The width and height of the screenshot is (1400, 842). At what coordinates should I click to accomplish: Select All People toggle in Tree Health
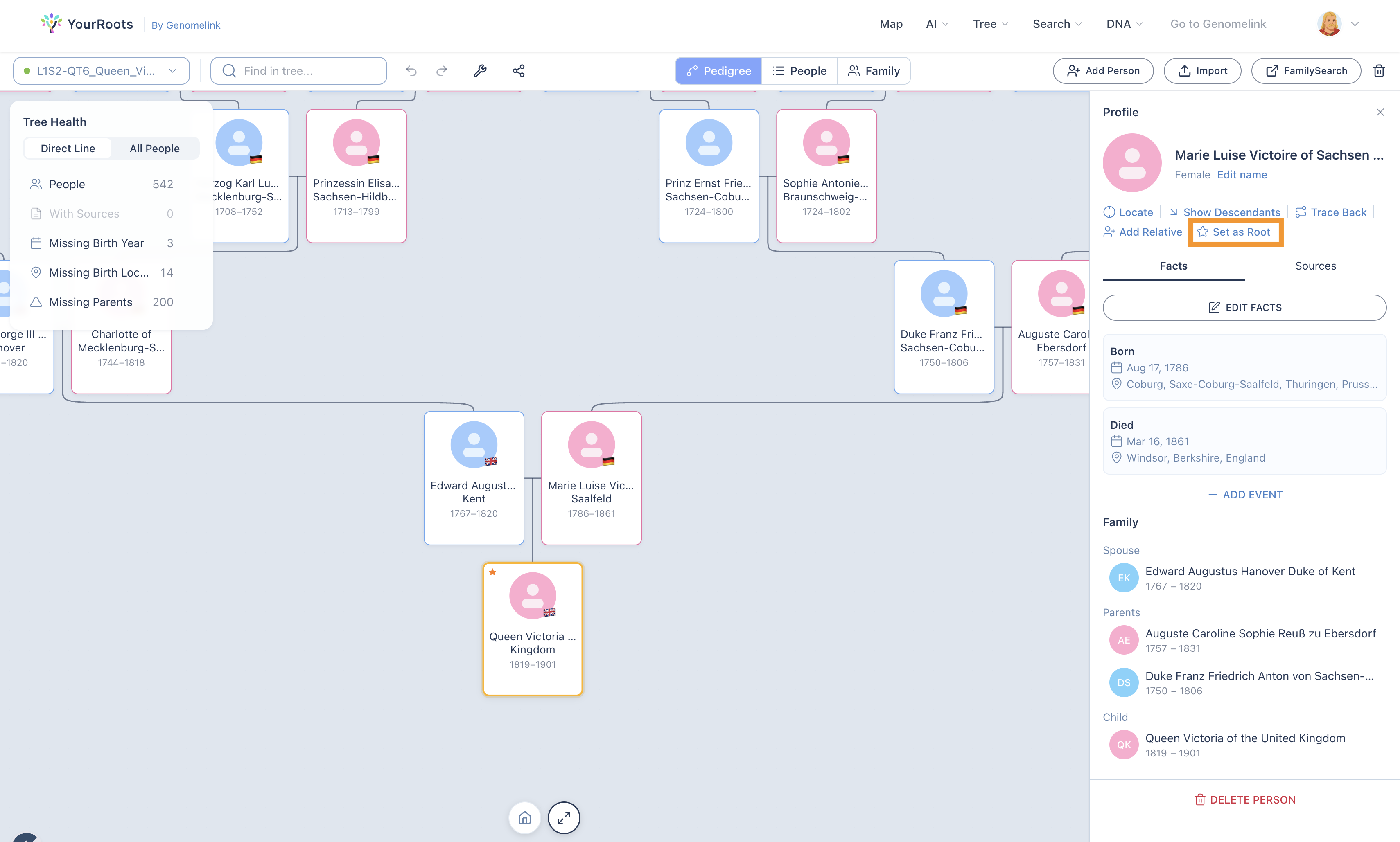click(154, 149)
